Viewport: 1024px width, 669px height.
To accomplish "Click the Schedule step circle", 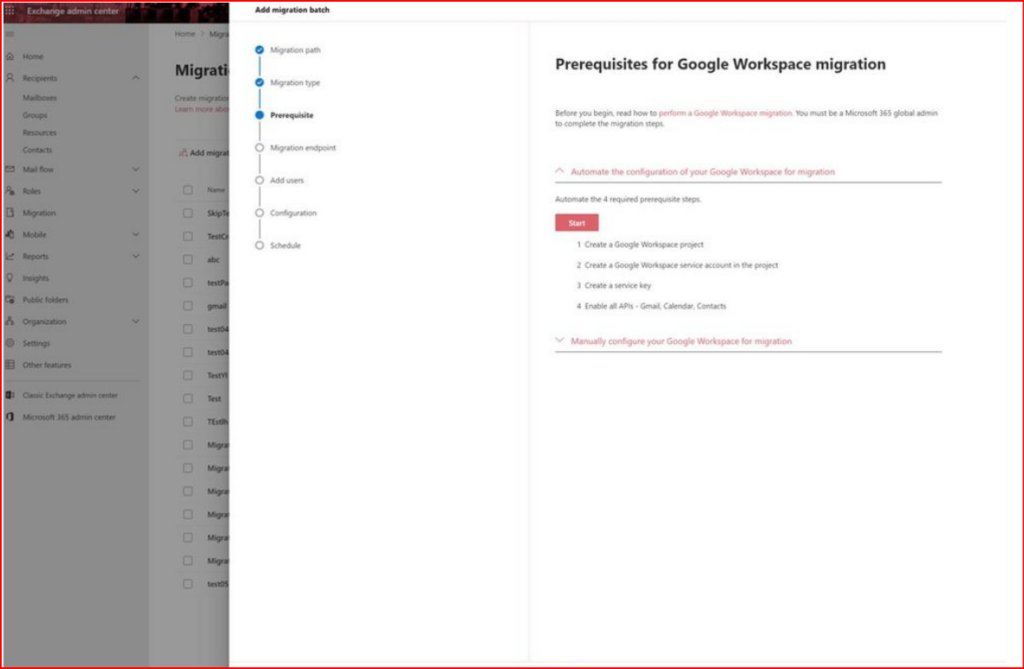I will [x=259, y=246].
